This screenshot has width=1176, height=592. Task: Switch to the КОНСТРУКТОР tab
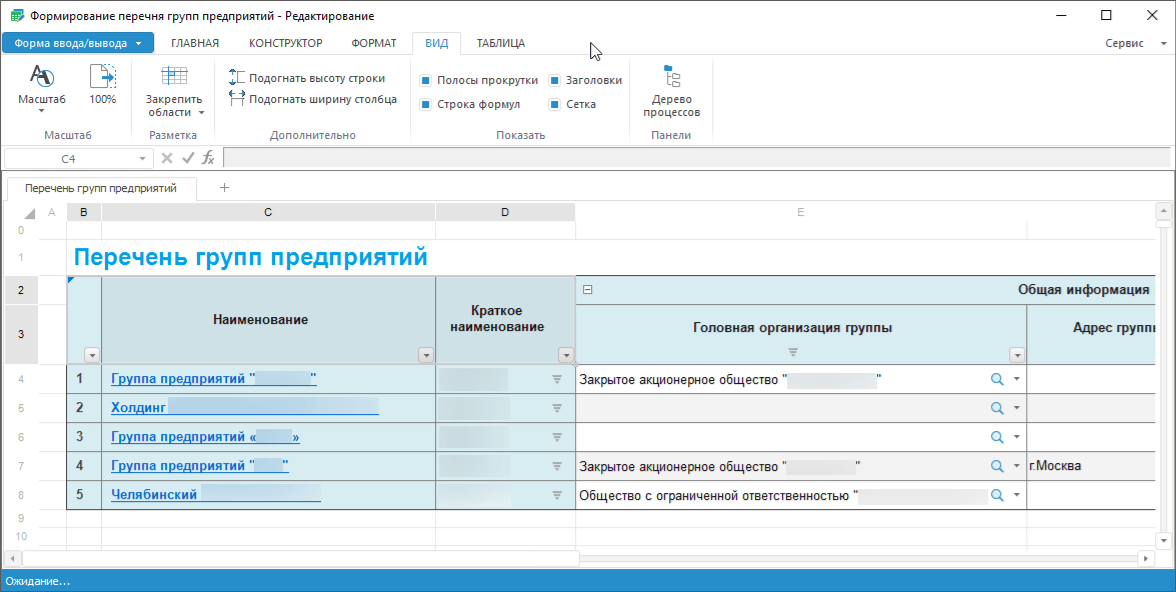[286, 43]
